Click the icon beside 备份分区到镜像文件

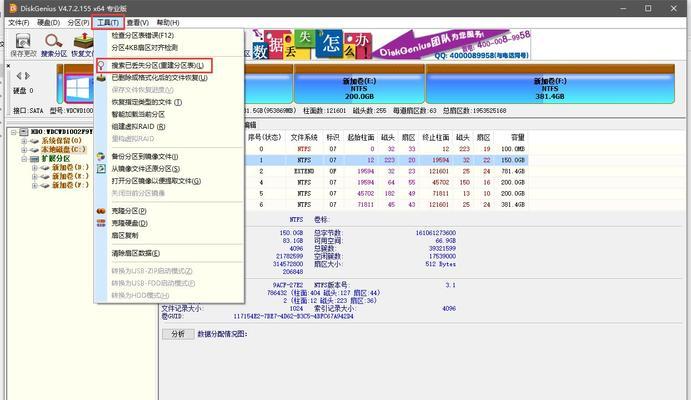pyautogui.click(x=101, y=156)
